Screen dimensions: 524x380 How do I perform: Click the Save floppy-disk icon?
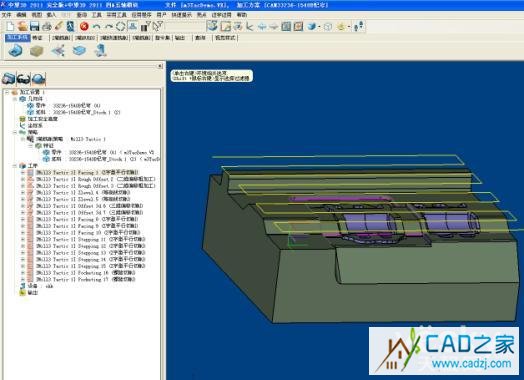pos(34,26)
